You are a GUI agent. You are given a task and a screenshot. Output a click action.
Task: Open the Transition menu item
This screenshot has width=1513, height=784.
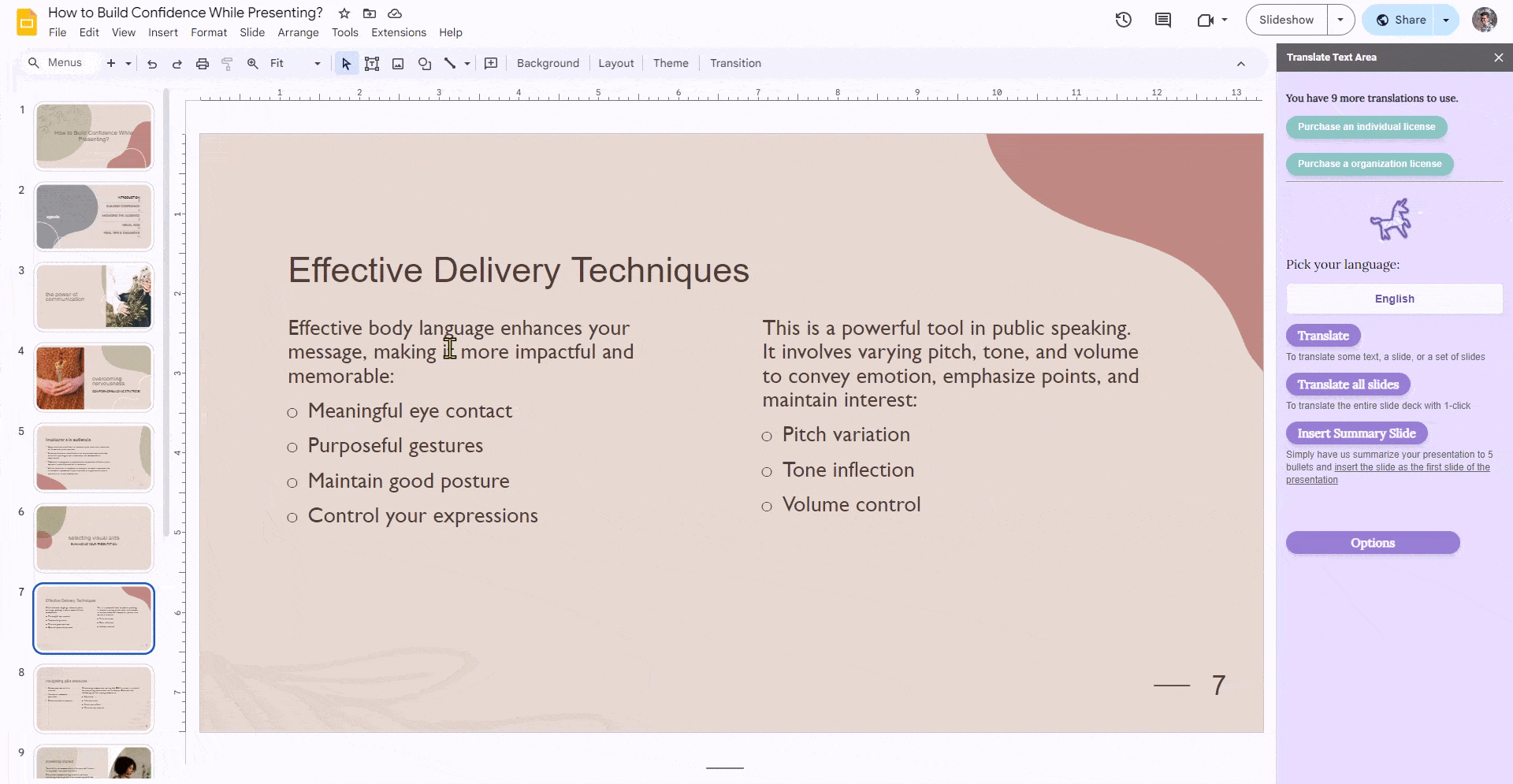734,63
